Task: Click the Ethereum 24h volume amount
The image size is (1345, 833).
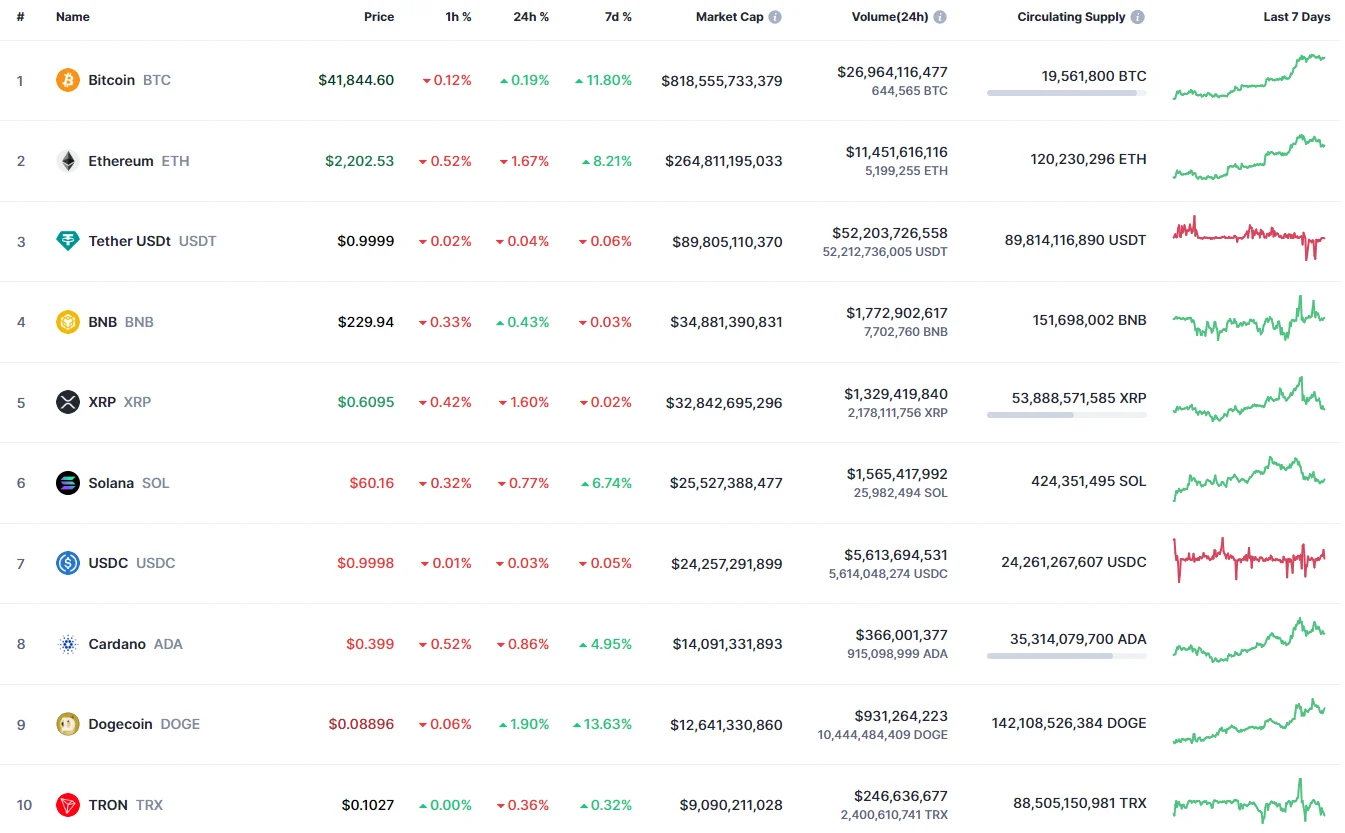Action: point(896,152)
